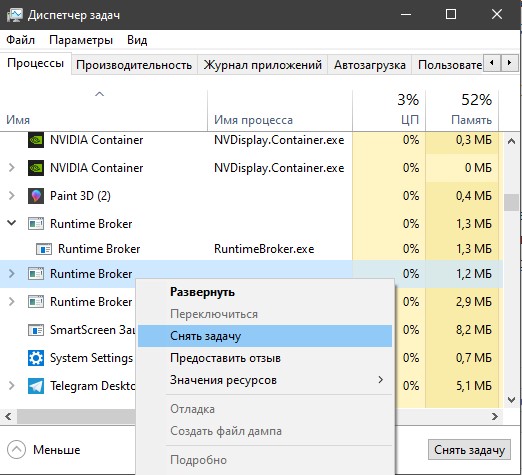522x475 pixels.
Task: Click the Telegram Desktop icon
Action: pyautogui.click(x=36, y=386)
